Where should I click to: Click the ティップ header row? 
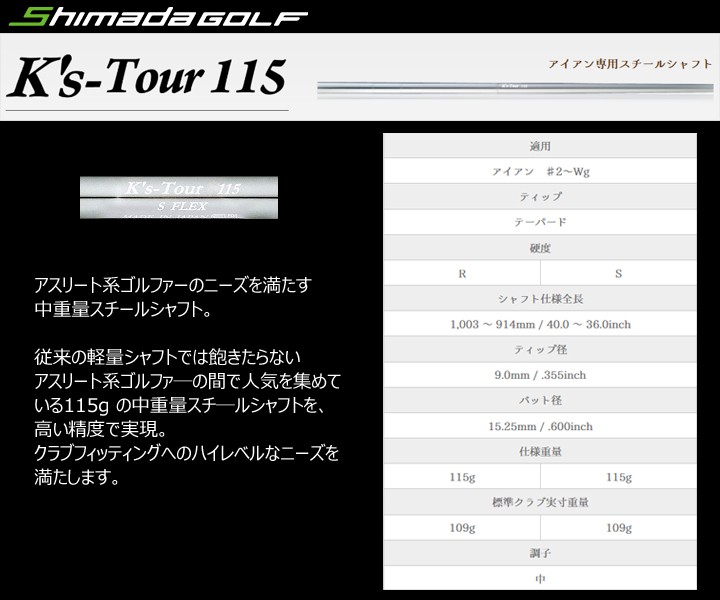[x=540, y=197]
